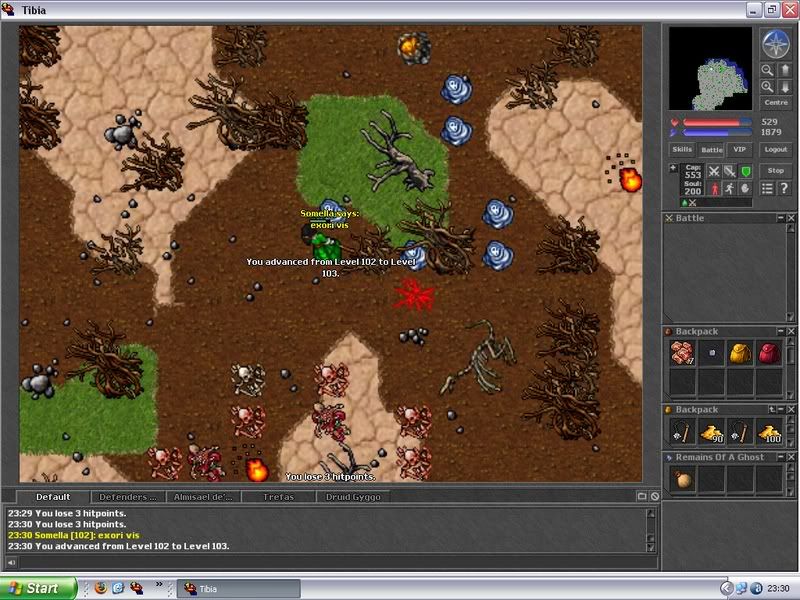Launch Internet Explorer from quick launch

click(x=118, y=588)
